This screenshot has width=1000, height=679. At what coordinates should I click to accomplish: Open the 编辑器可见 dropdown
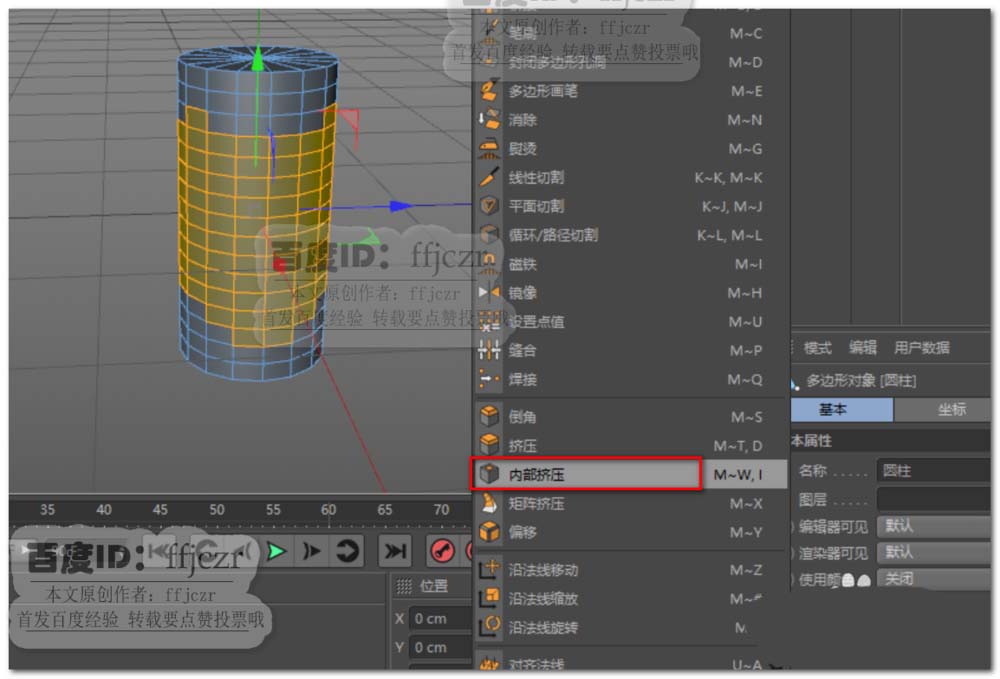[933, 526]
